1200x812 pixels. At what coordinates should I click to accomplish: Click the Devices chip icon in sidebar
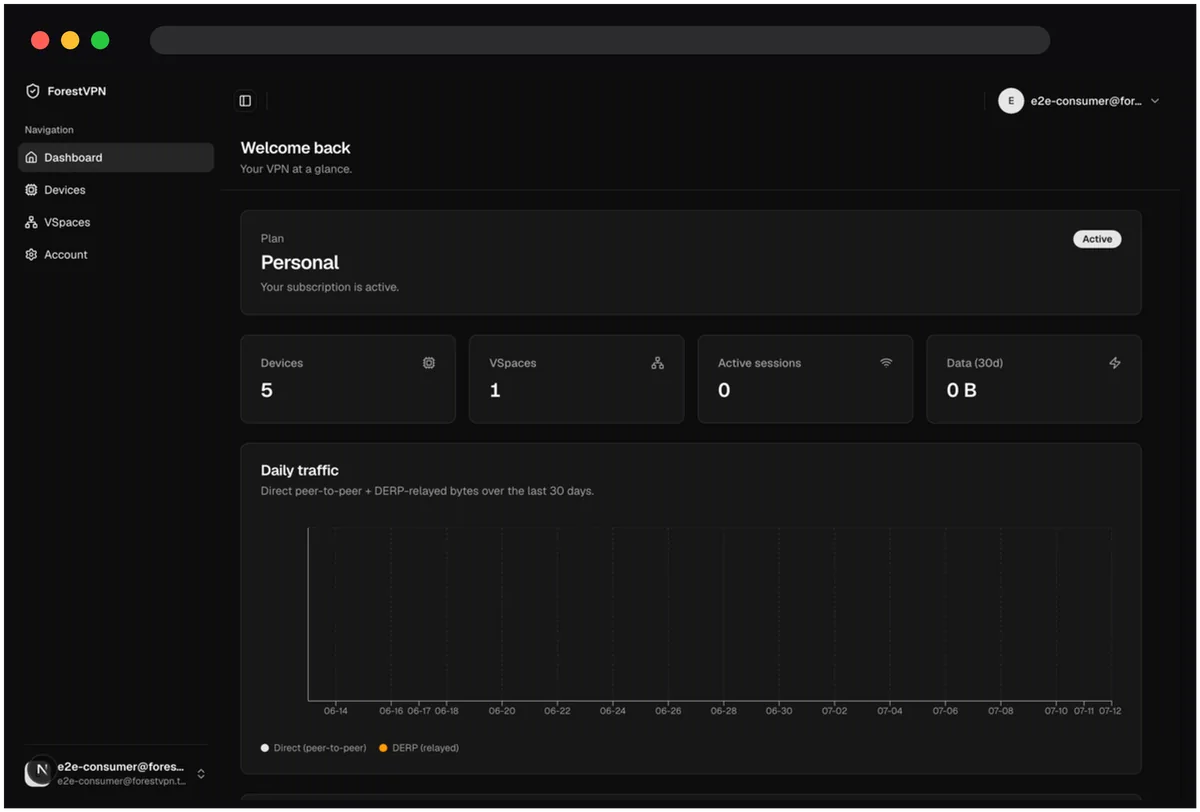pyautogui.click(x=31, y=190)
